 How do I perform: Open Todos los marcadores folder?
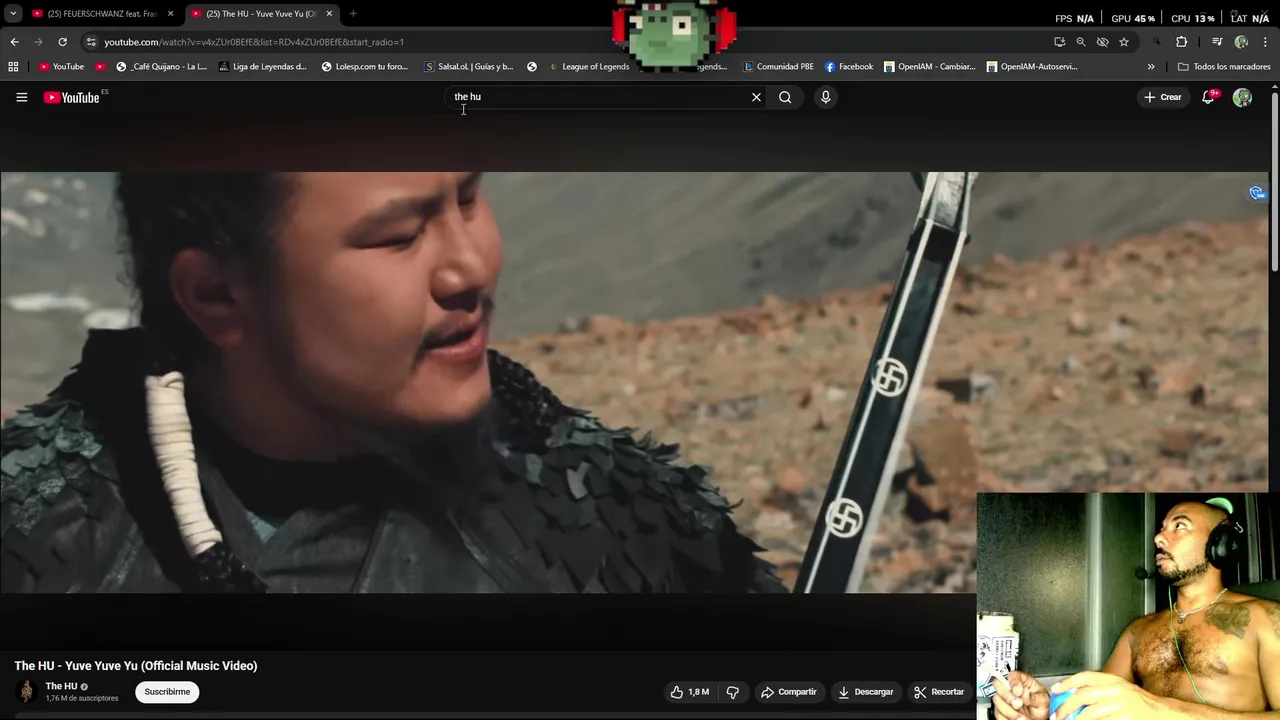1224,67
